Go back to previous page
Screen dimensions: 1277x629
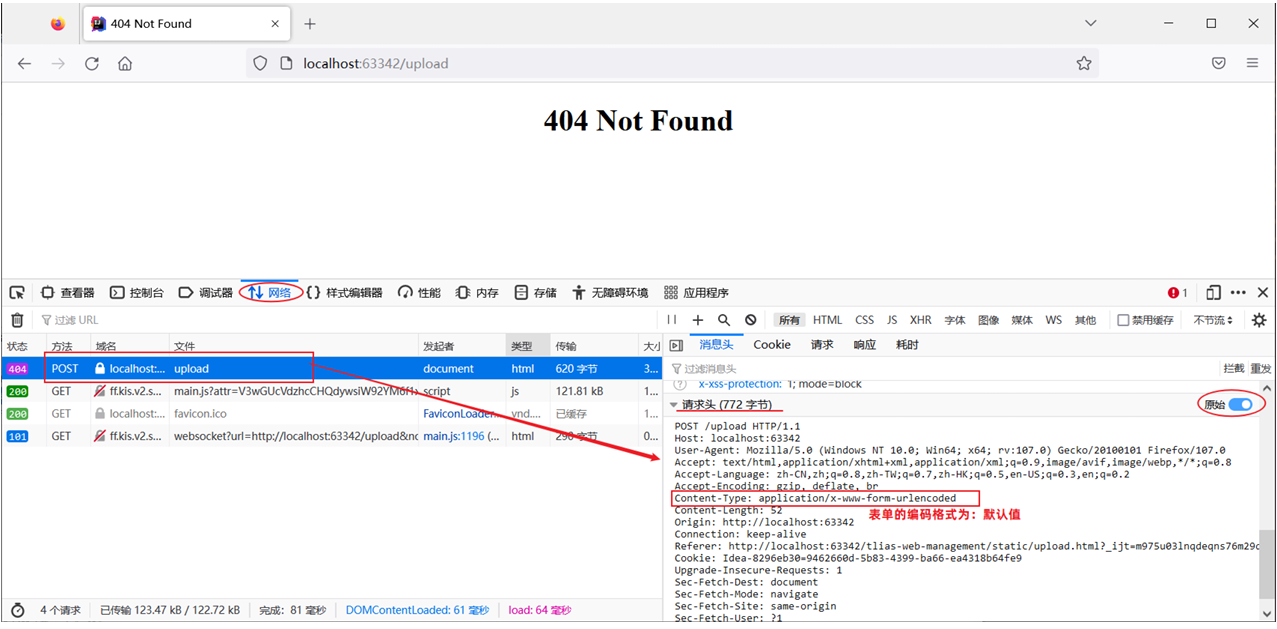[x=24, y=63]
